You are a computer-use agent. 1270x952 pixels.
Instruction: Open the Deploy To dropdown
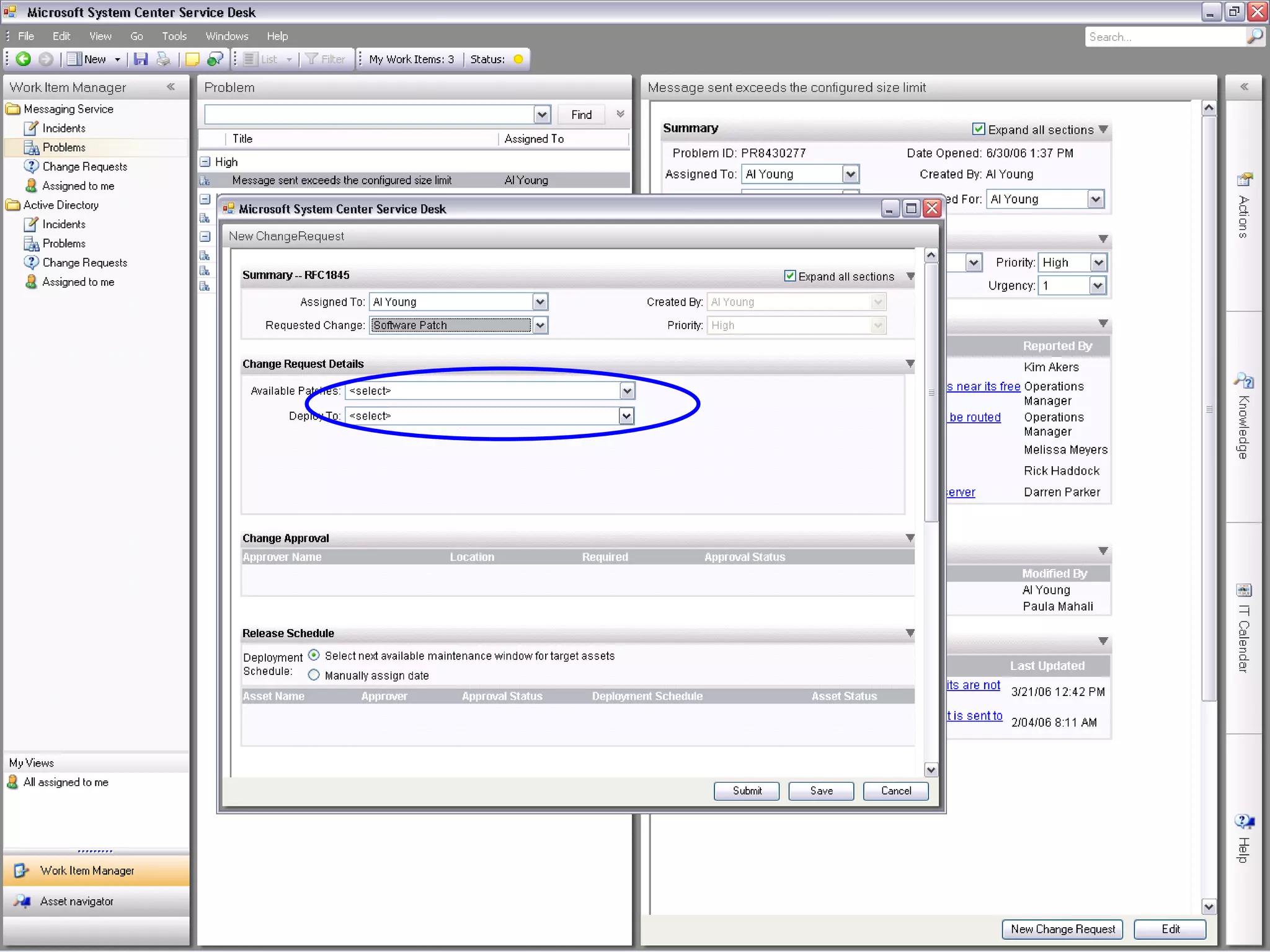click(626, 416)
